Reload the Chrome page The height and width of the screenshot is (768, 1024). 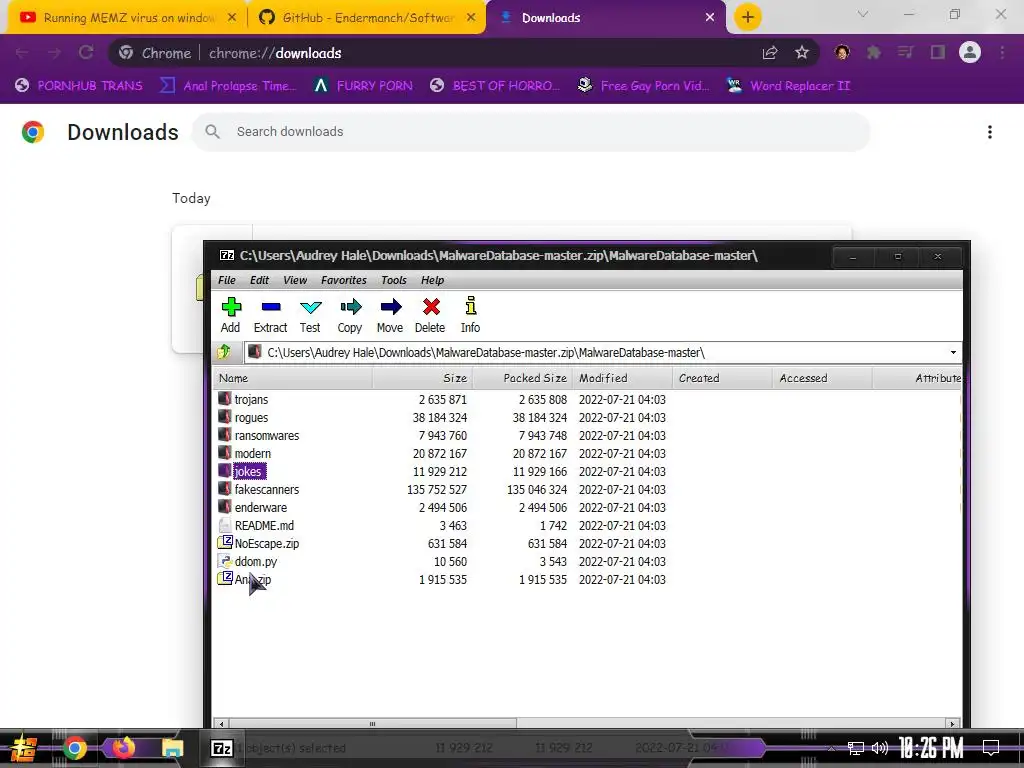(86, 53)
